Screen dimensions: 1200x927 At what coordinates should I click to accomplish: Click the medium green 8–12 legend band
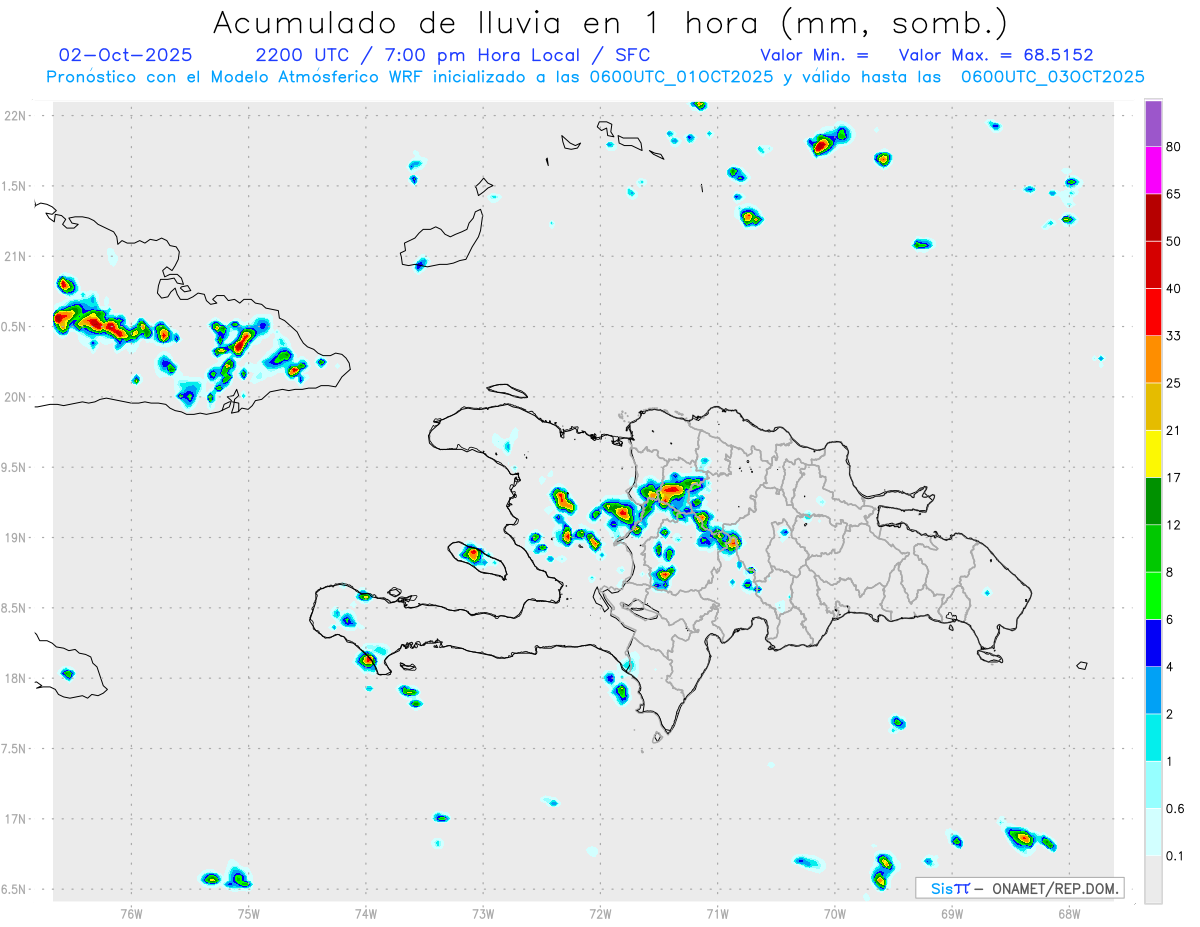point(1153,547)
